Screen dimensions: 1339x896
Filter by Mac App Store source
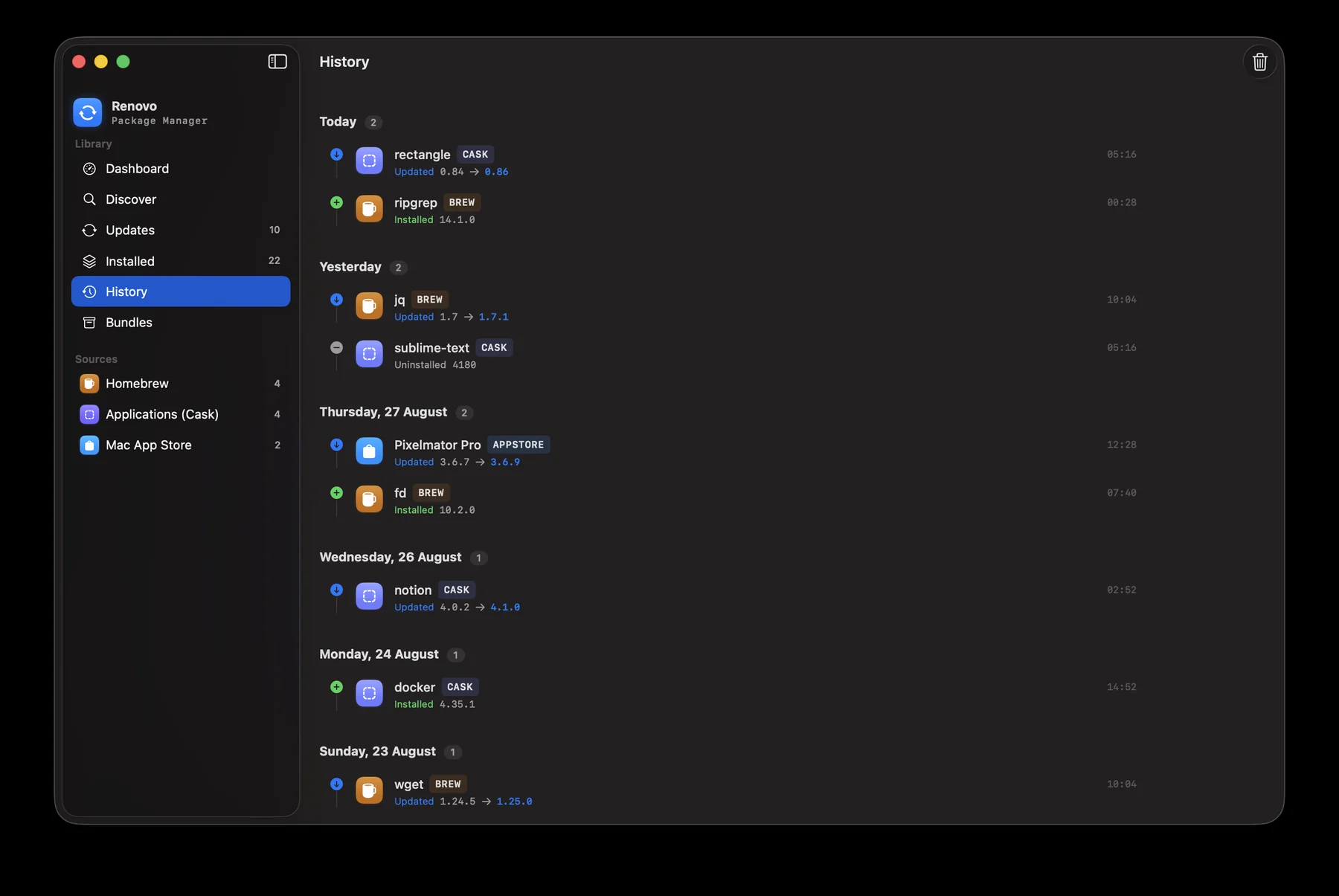pyautogui.click(x=181, y=445)
